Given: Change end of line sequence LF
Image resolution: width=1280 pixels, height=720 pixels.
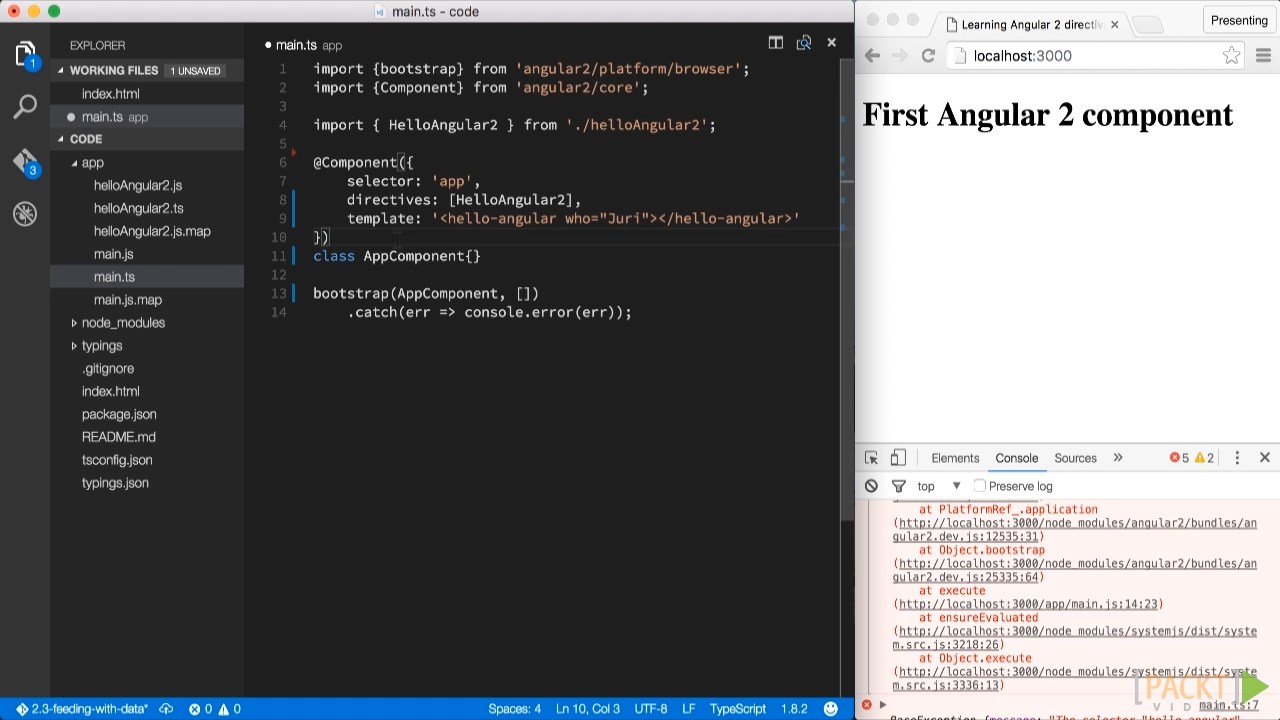Looking at the screenshot, I should tap(688, 709).
